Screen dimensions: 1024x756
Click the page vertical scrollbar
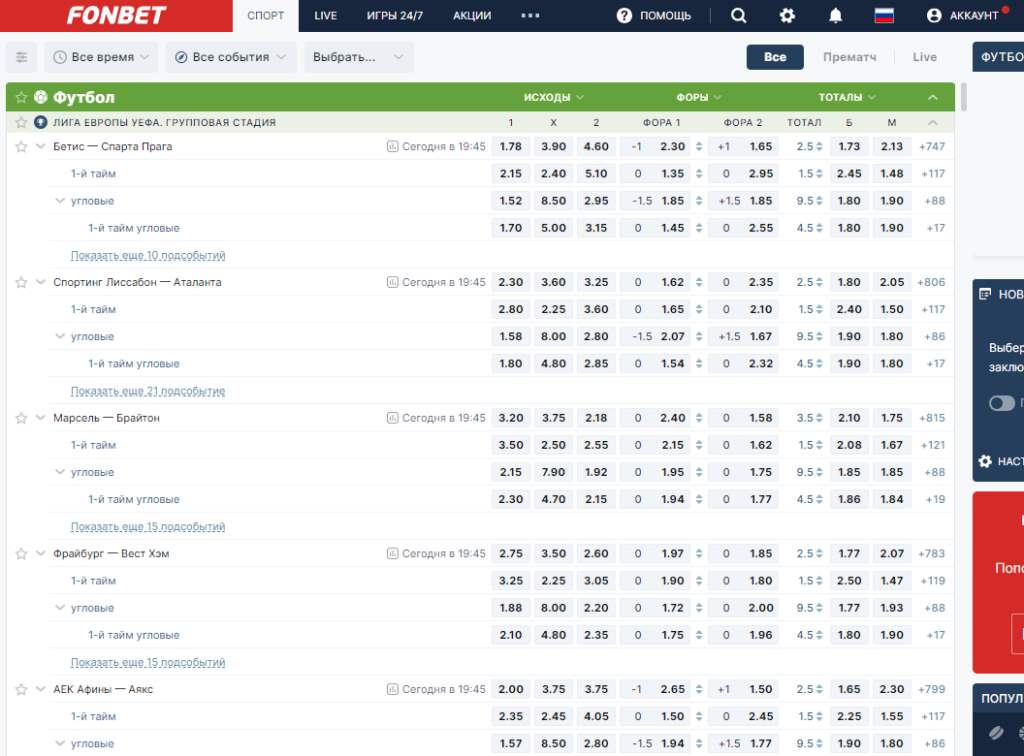tap(963, 97)
